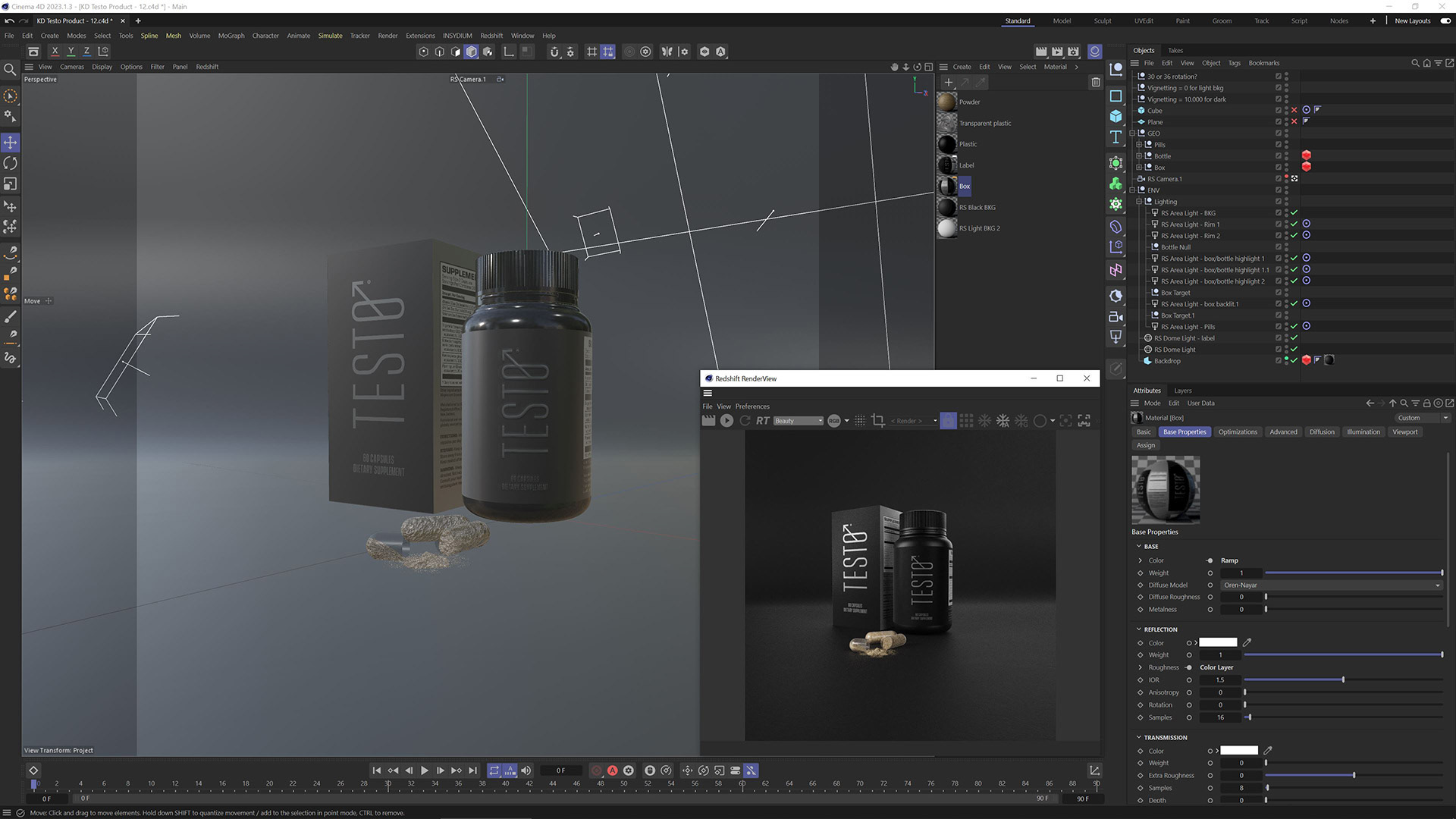Screen dimensions: 1456x819
Task: Click New Layouts button
Action: pos(1413,21)
